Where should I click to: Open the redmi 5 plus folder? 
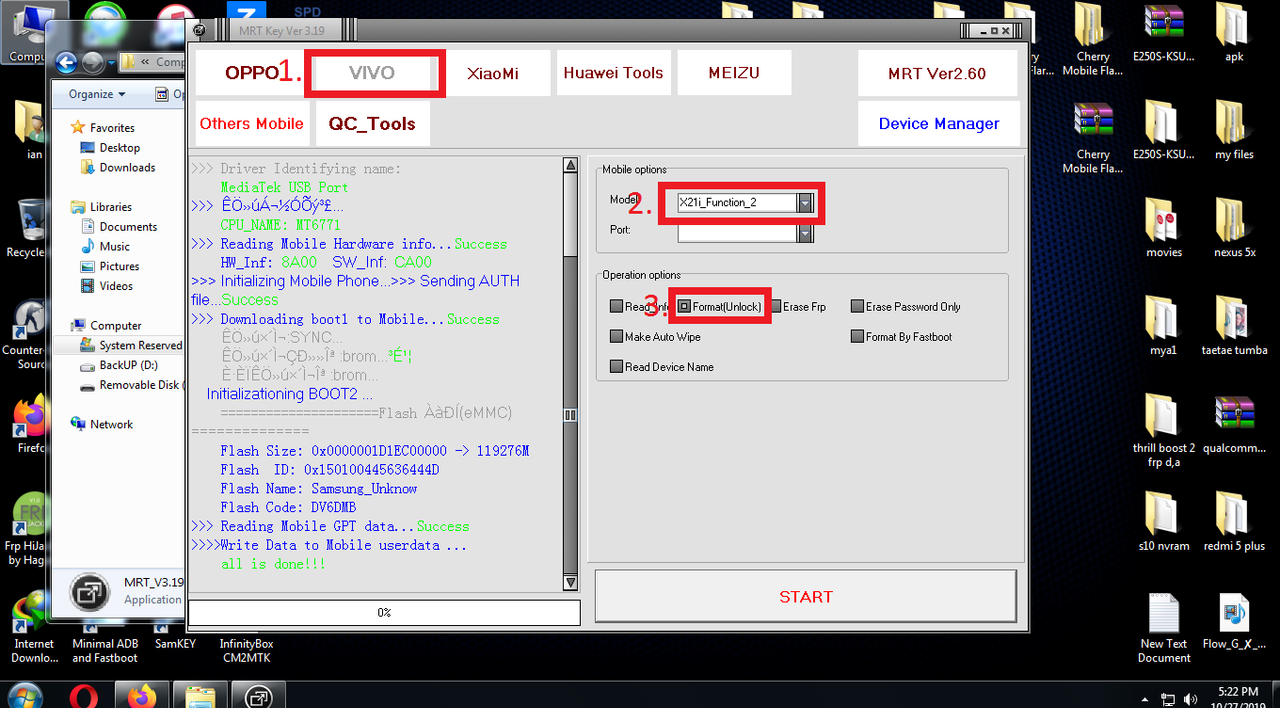(x=1234, y=522)
